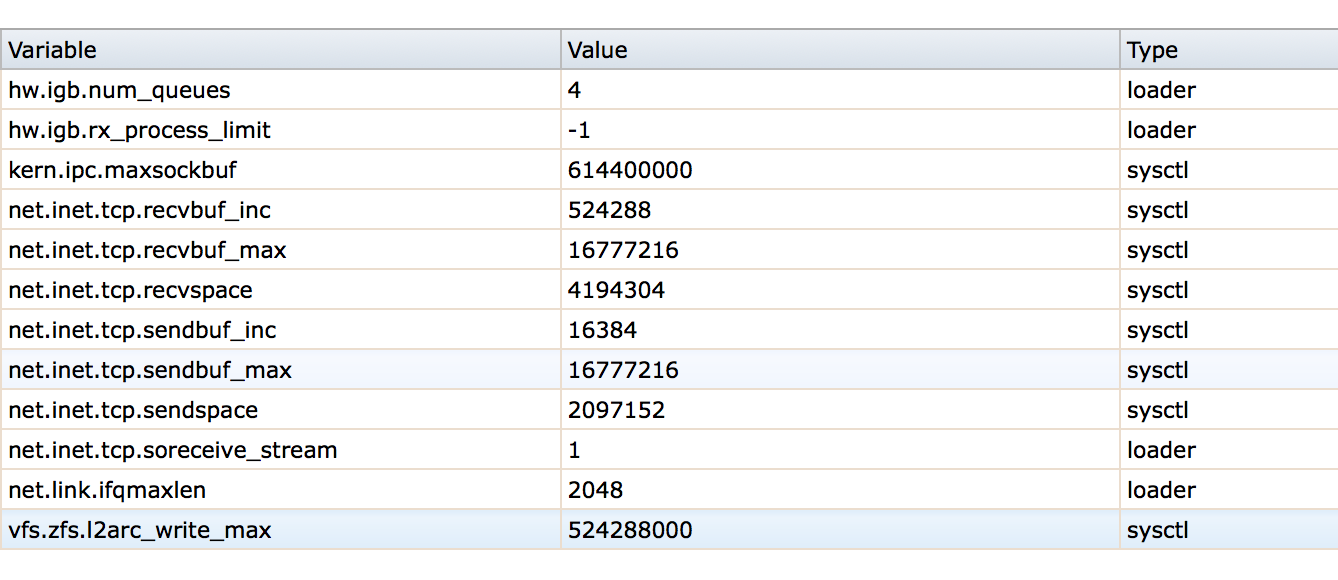The image size is (1338, 580).
Task: Click sysctl type in l2arc_write_max row
Action: click(1158, 530)
